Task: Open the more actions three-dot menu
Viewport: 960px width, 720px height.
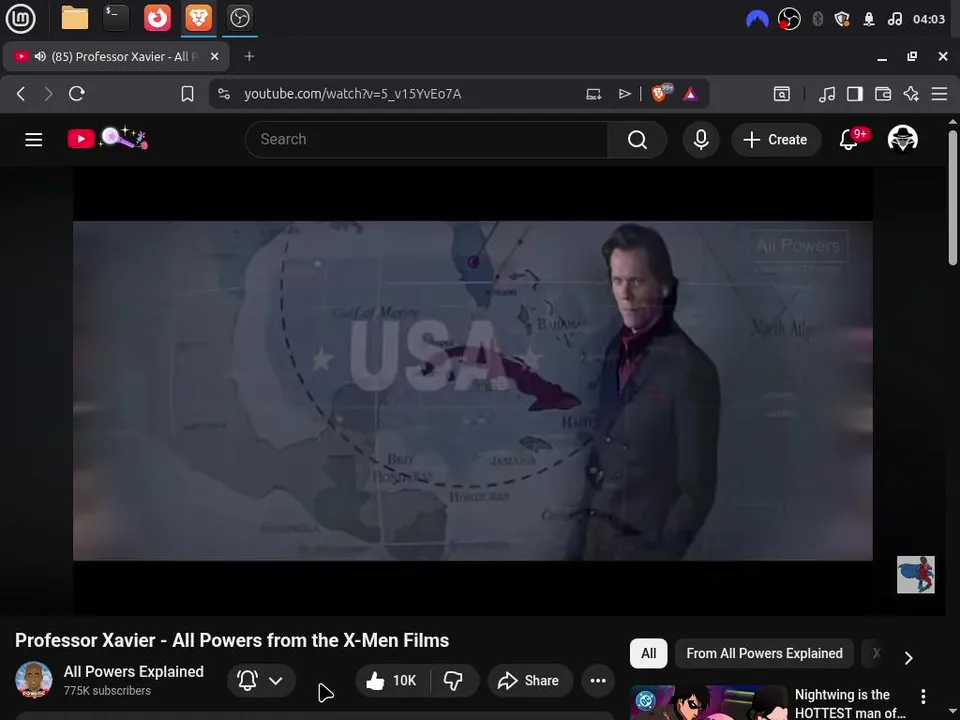Action: 598,680
